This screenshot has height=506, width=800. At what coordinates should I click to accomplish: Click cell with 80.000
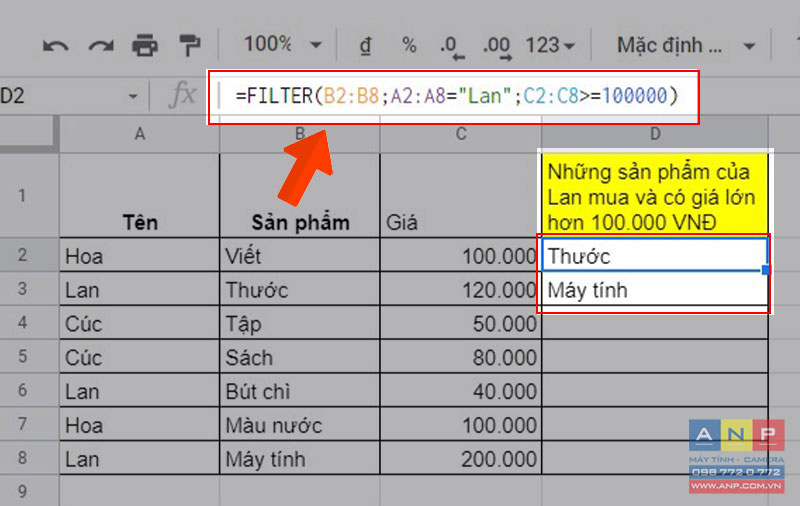pyautogui.click(x=461, y=356)
